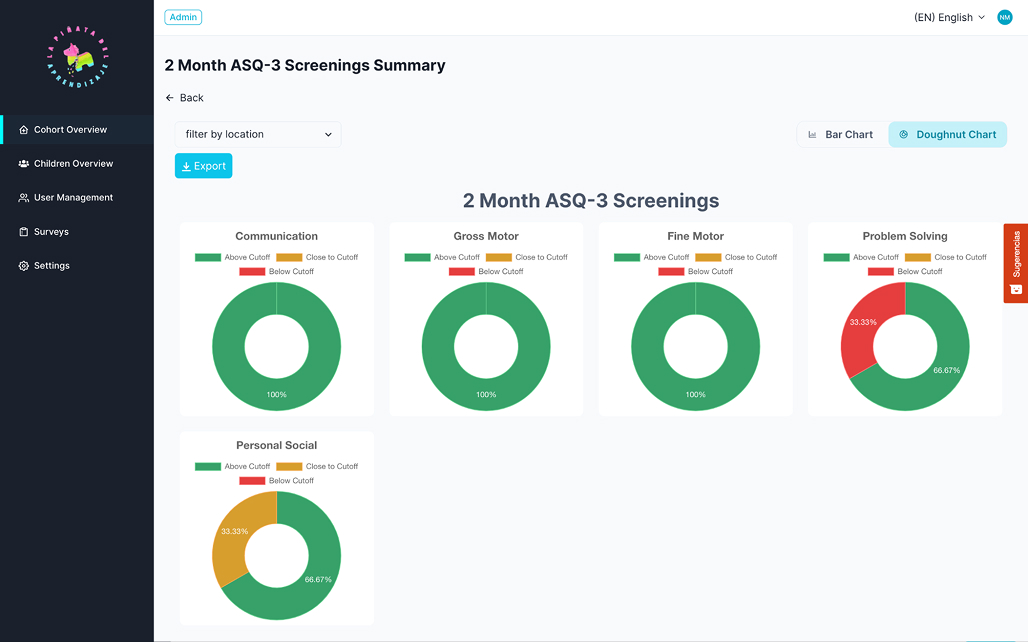Select the Doughnut Chart view
Image resolution: width=1028 pixels, height=642 pixels.
pyautogui.click(x=947, y=134)
